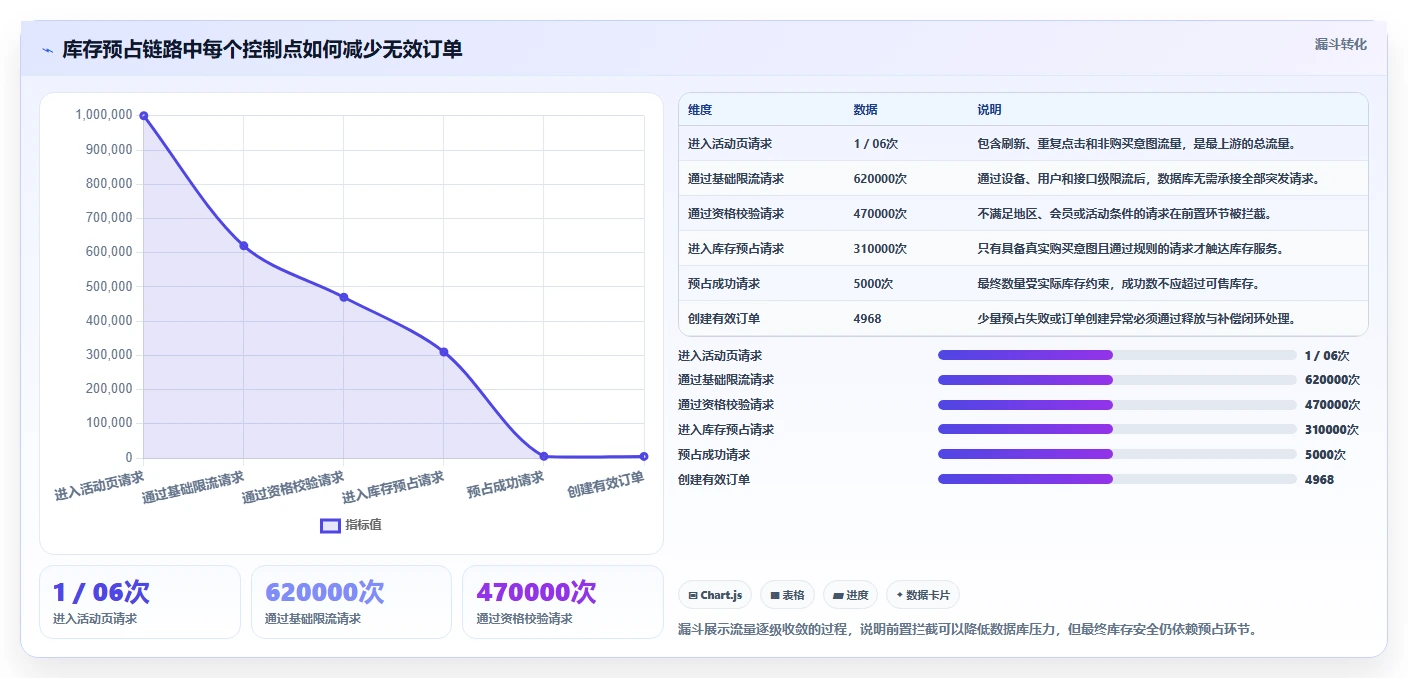The image size is (1408, 678).
Task: Click the page title 库存预占链路中每个控制点如何减少无效订单
Action: coord(262,50)
